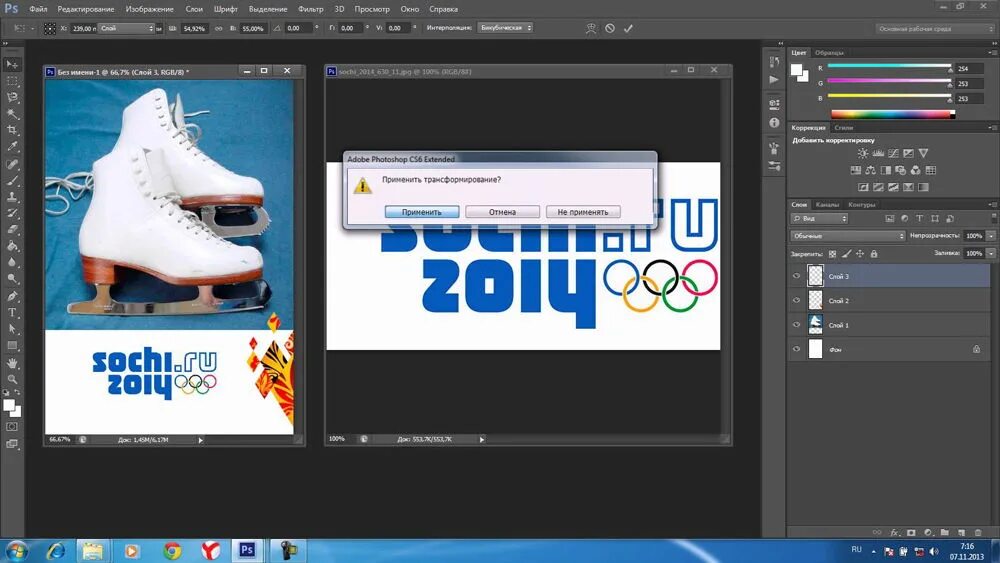Screen dimensions: 1000x563
Task: Open the Фильтр menu
Action: point(311,9)
